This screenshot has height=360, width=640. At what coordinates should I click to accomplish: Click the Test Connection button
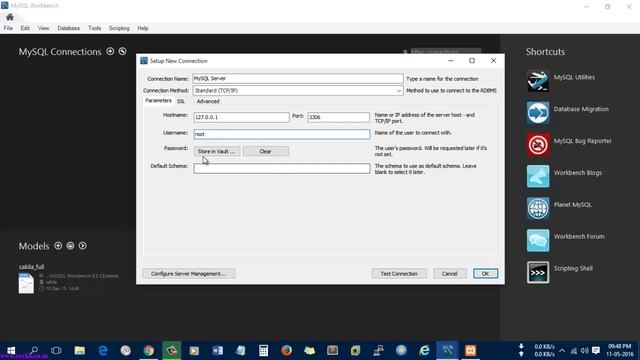pos(399,273)
